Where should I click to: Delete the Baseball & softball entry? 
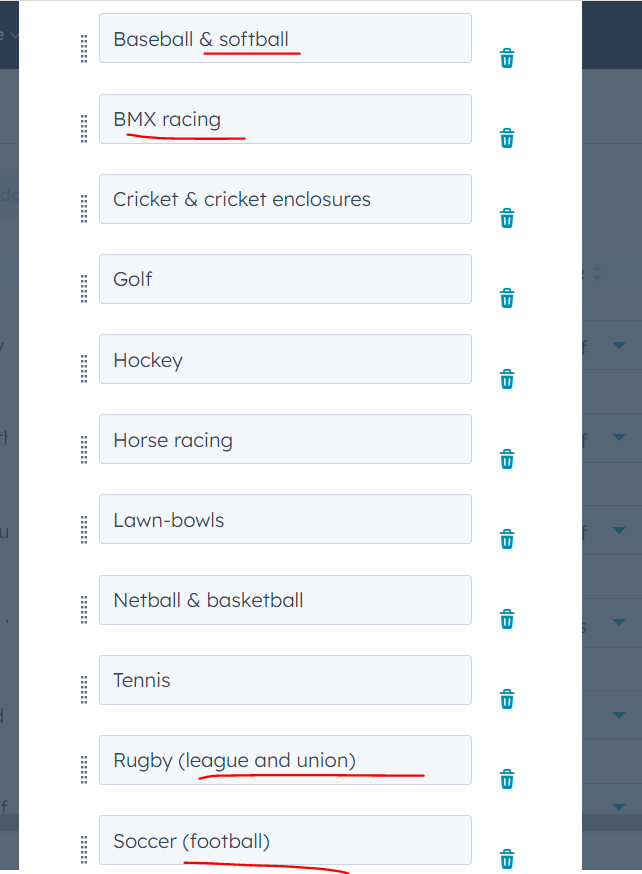507,58
